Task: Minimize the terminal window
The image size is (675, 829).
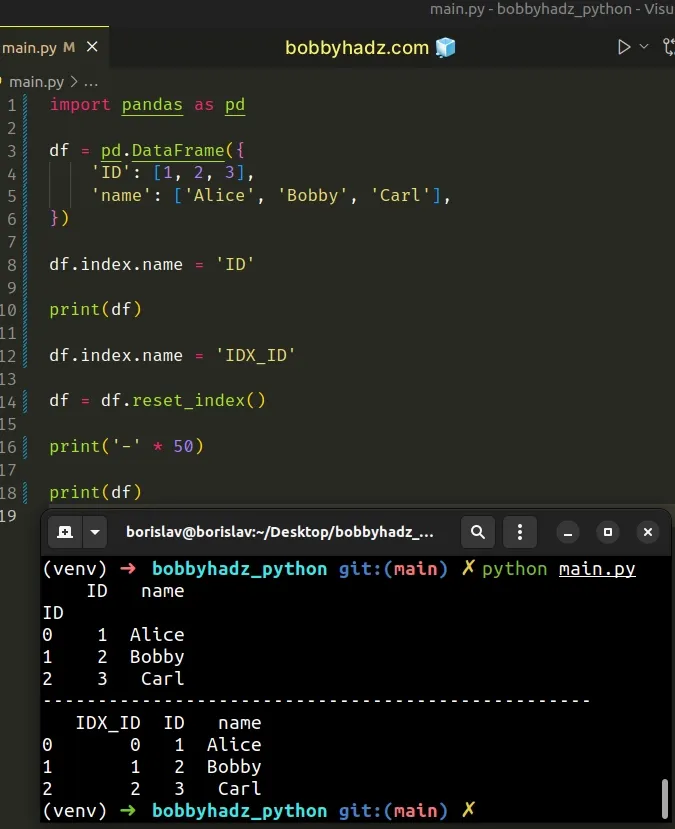Action: 567,532
